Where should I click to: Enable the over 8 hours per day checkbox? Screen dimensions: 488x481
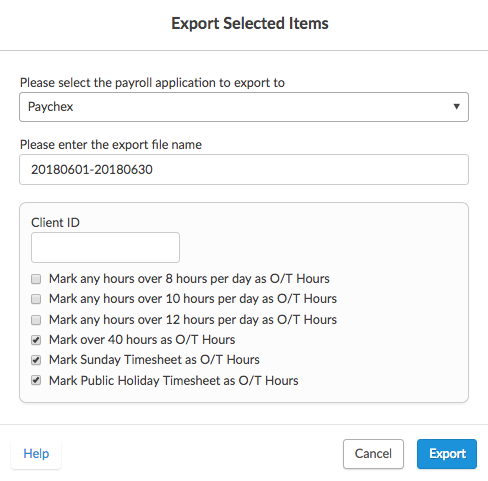(x=36, y=279)
